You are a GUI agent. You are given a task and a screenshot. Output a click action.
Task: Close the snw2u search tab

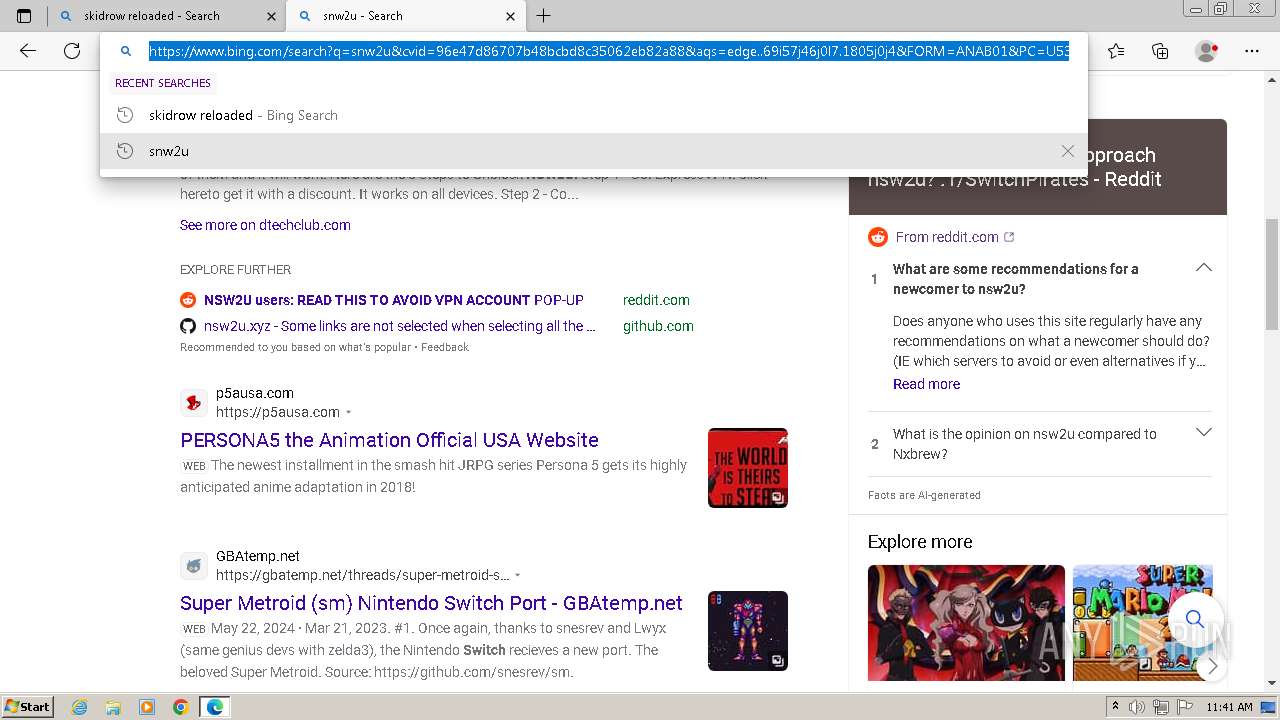[511, 16]
